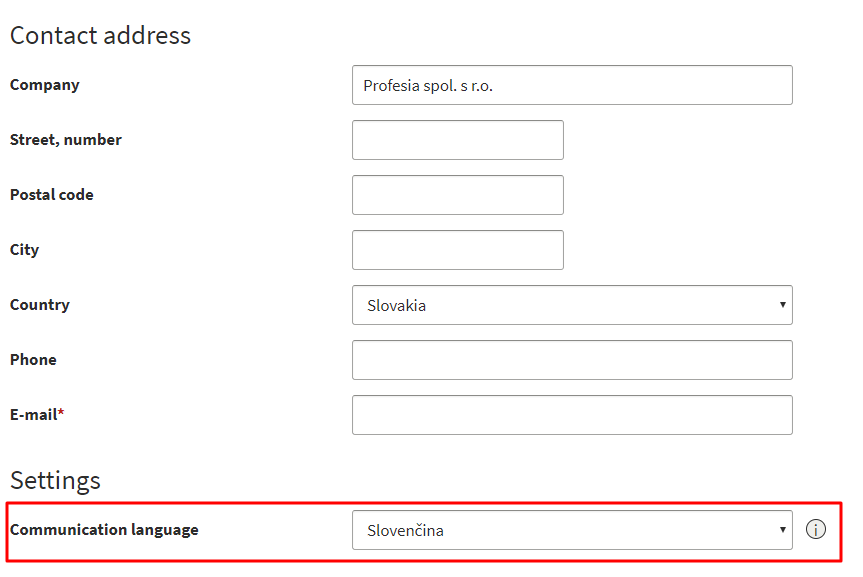Click into the Street, number input field
This screenshot has width=863, height=577.
(458, 140)
